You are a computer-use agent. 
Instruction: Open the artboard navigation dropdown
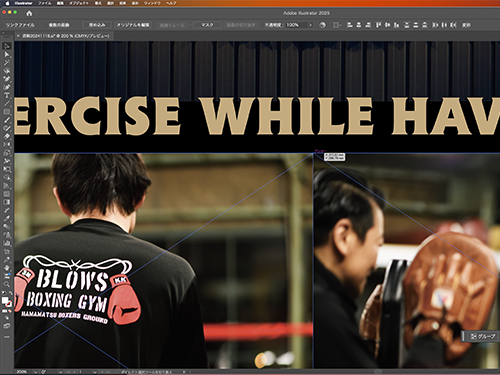pyautogui.click(x=95, y=372)
